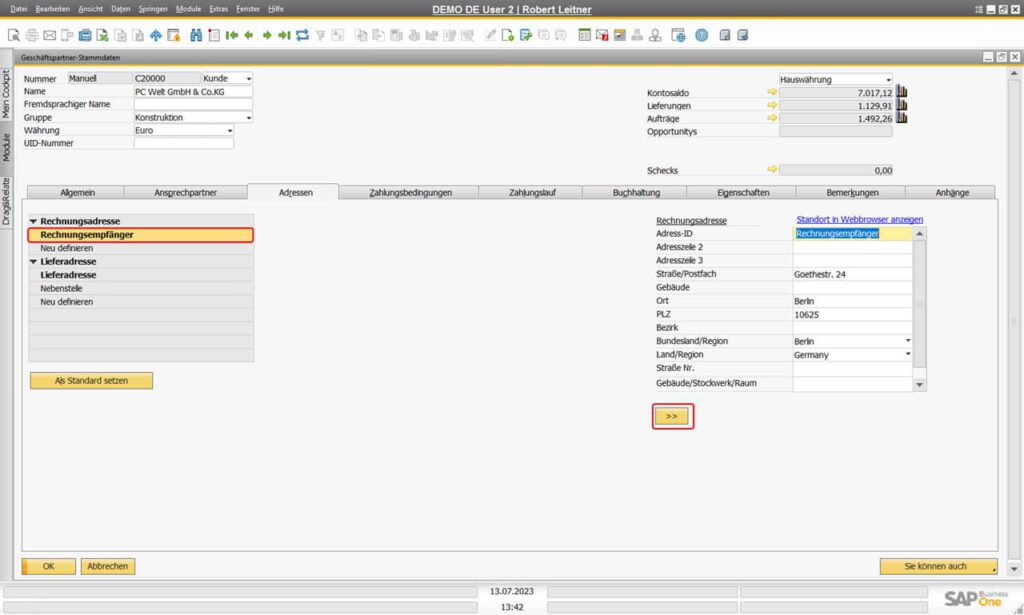
Task: Open the Hilfe menu
Action: point(276,9)
